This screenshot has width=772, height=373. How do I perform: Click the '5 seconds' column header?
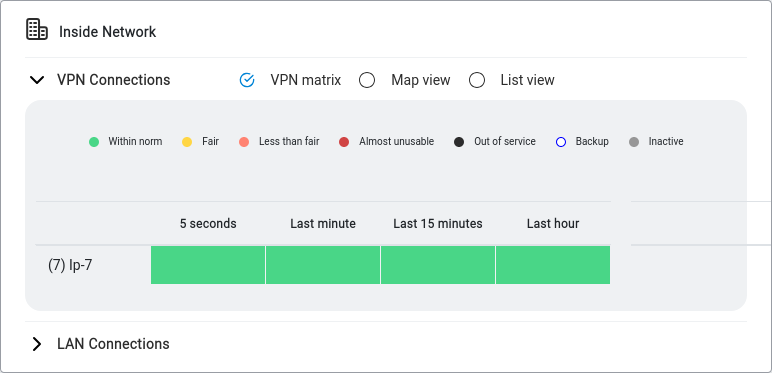[x=208, y=223]
